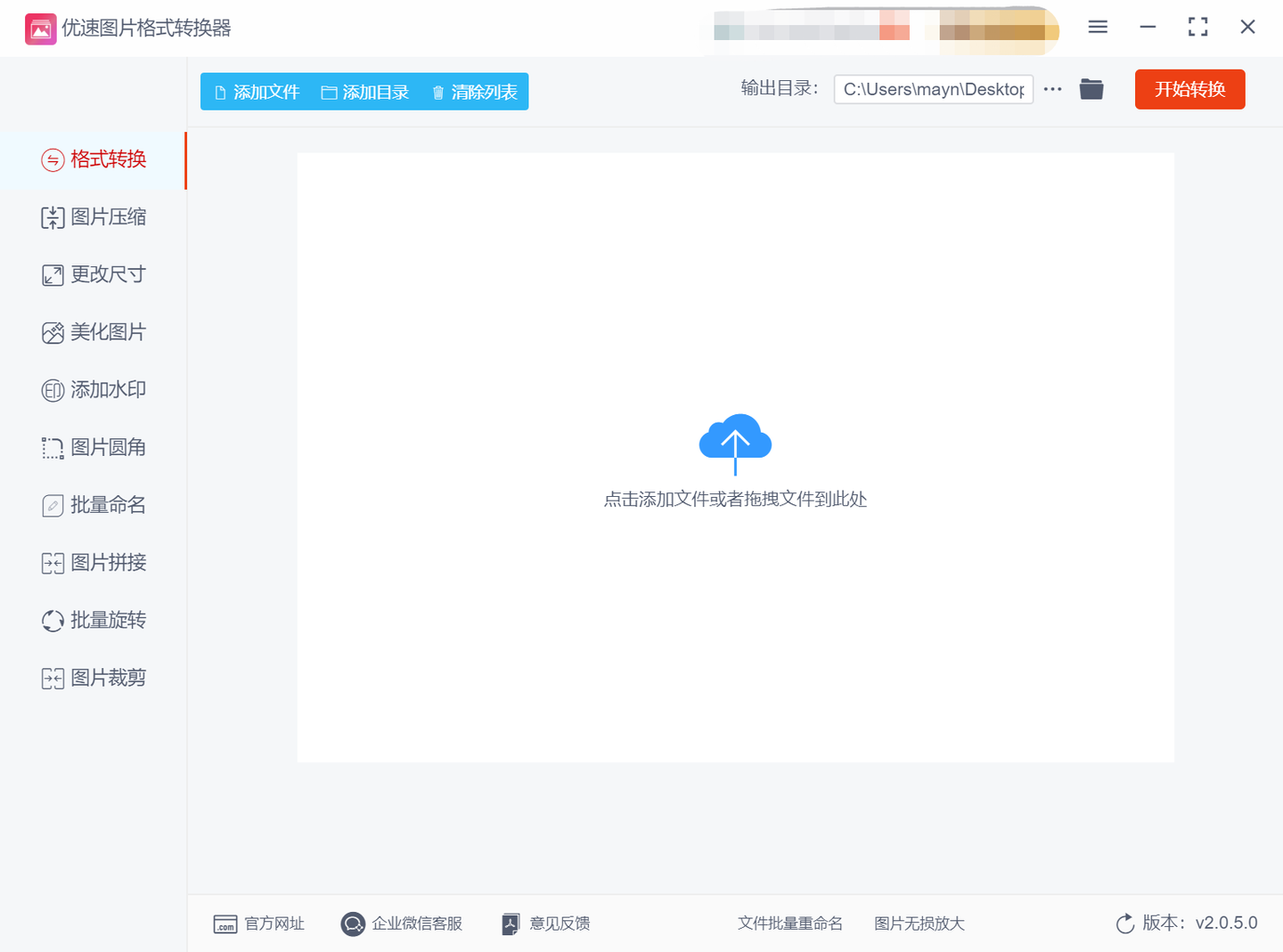Open 图片圆角 in the sidebar
The image size is (1283, 952).
(x=93, y=448)
